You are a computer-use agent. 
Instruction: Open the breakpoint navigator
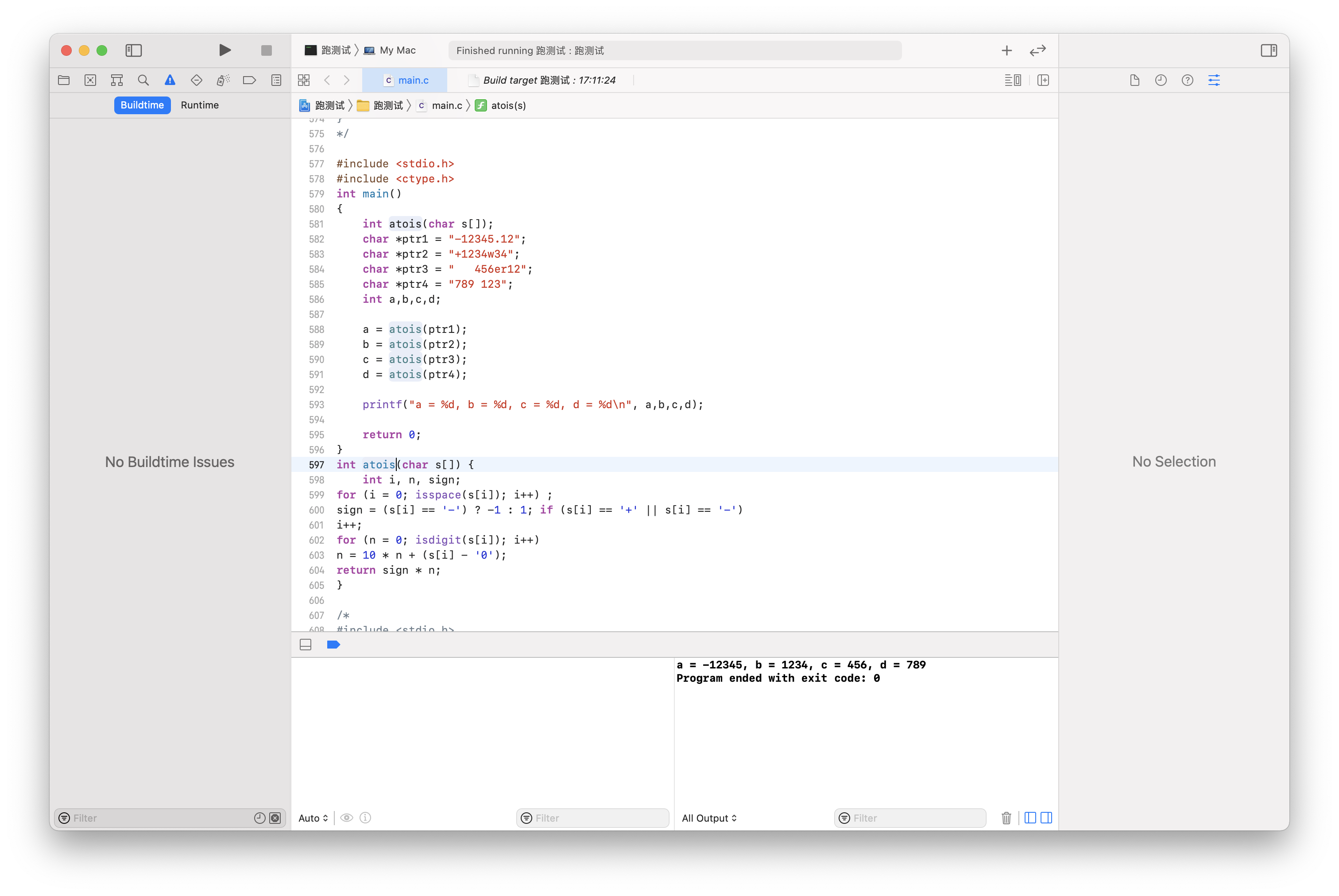pyautogui.click(x=249, y=80)
